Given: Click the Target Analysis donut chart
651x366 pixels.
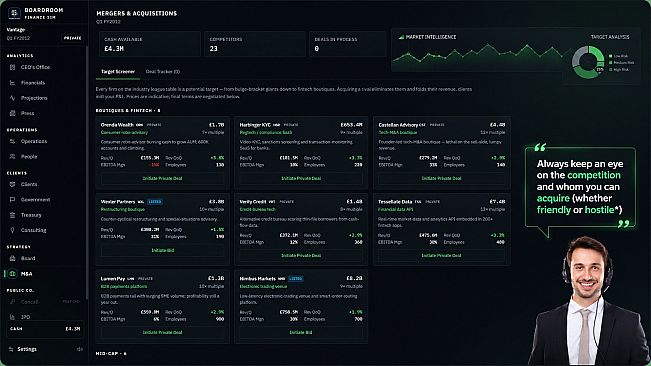Looking at the screenshot, I should pyautogui.click(x=588, y=62).
